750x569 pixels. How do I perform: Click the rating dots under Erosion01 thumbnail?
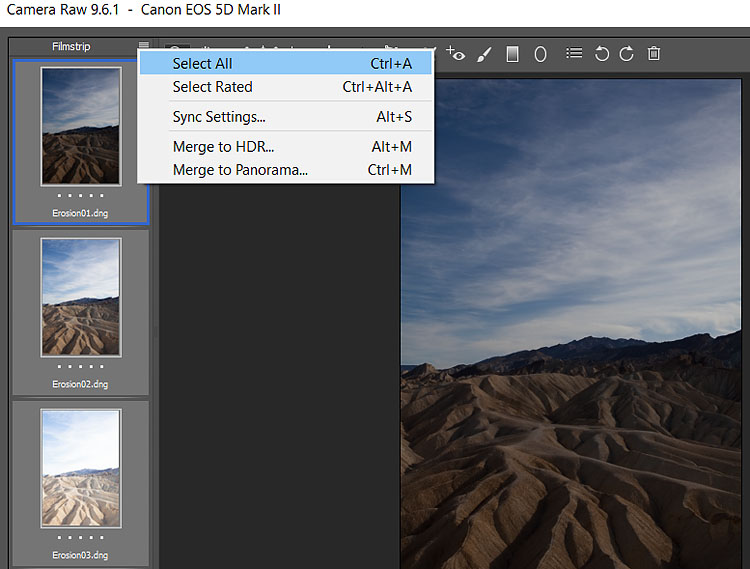pyautogui.click(x=80, y=196)
